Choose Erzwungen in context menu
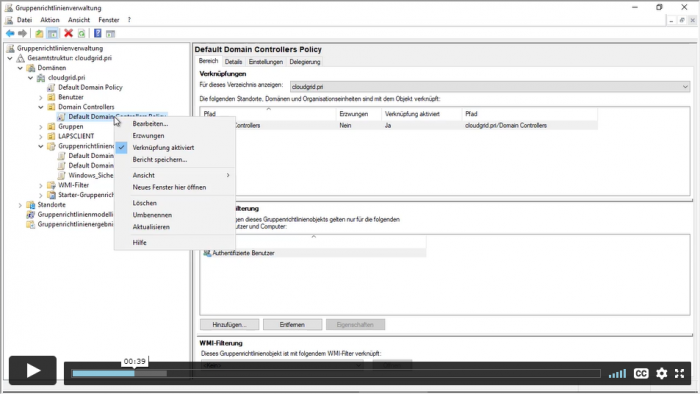The width and height of the screenshot is (700, 394). click(x=175, y=136)
